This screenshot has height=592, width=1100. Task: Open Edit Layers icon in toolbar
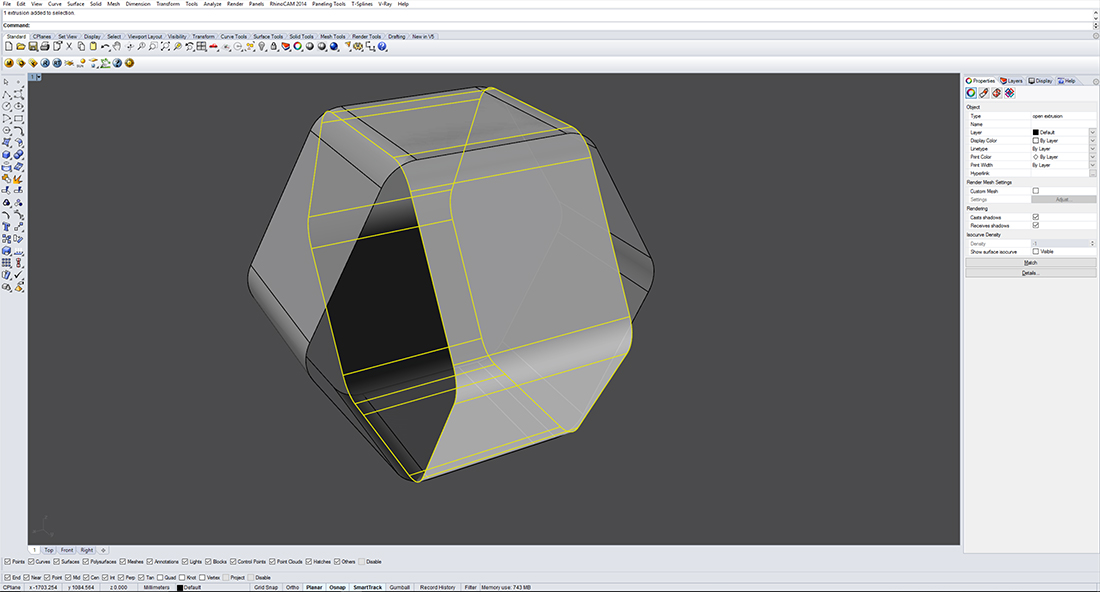pyautogui.click(x=286, y=46)
